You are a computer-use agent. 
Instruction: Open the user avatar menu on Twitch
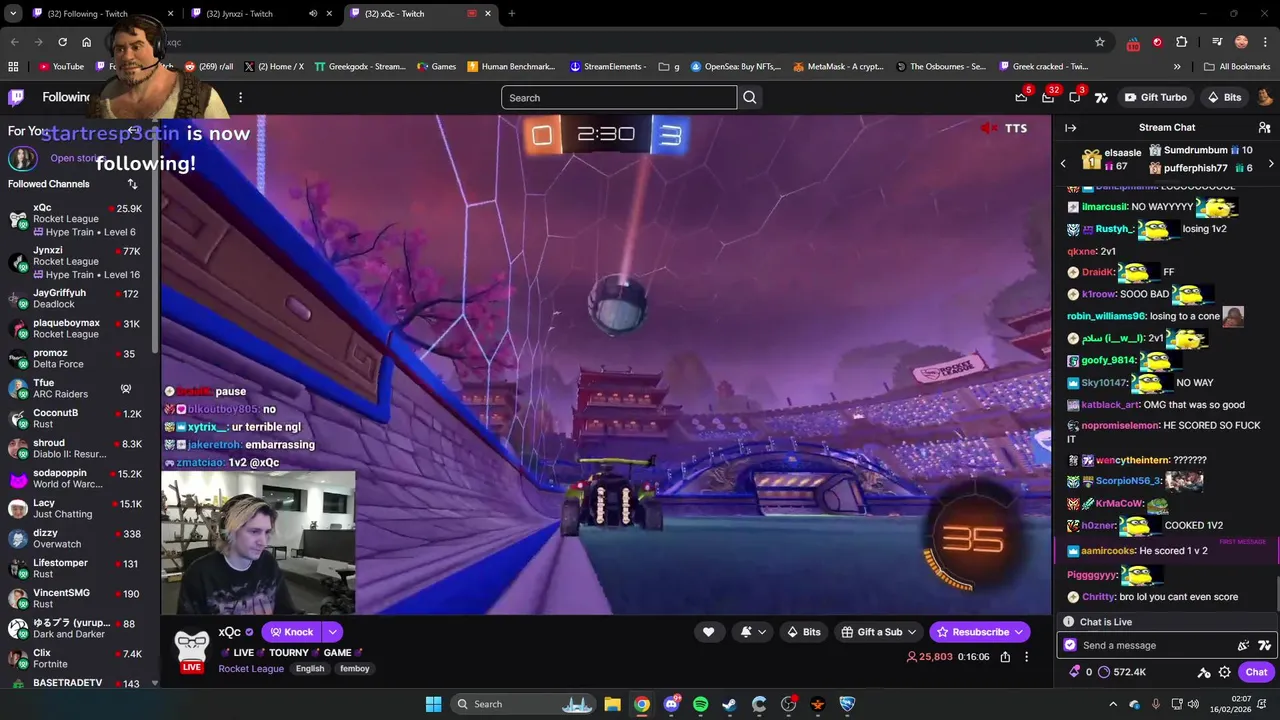pyautogui.click(x=1264, y=97)
